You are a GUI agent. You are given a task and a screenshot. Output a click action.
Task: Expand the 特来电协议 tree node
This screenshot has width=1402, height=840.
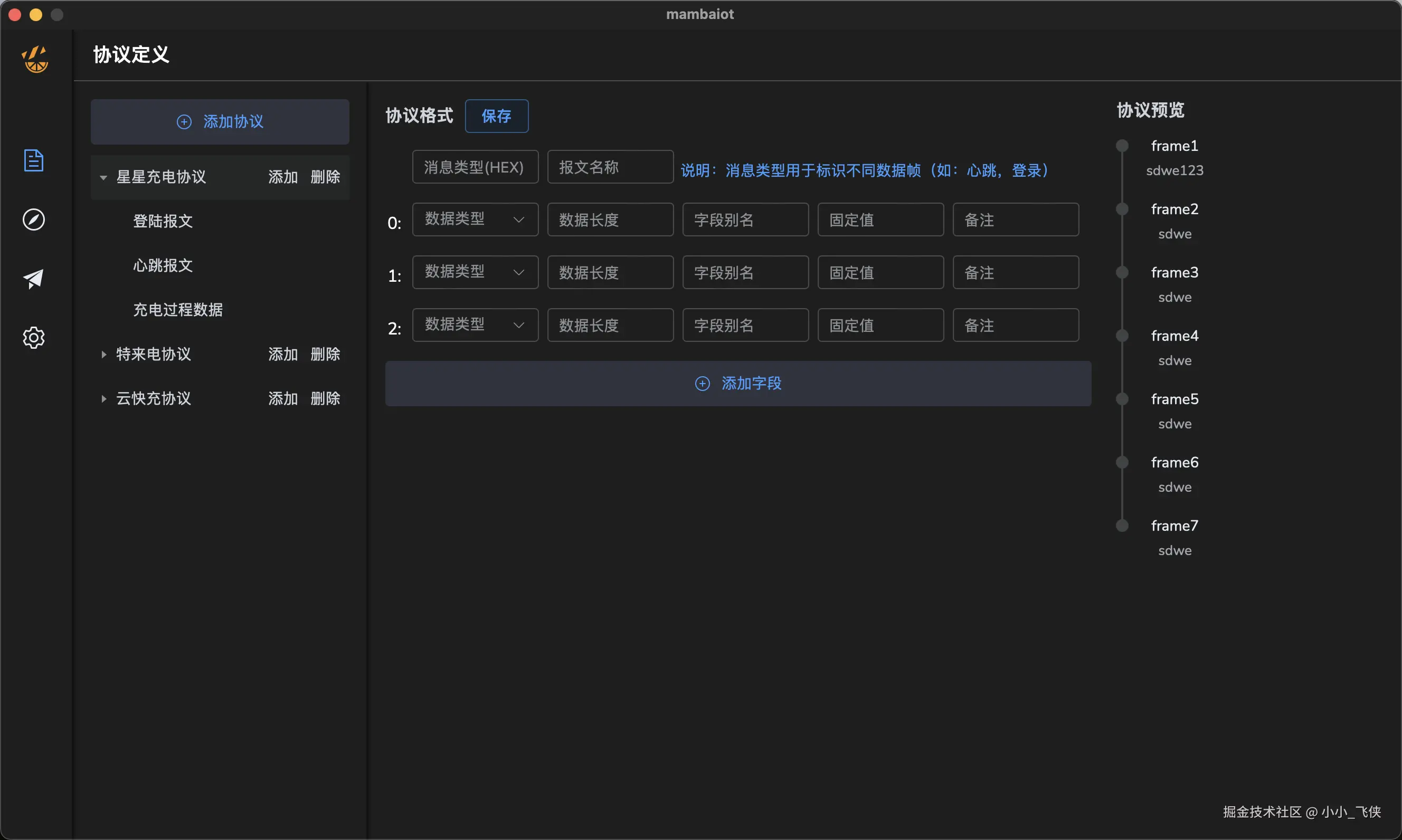click(x=103, y=355)
